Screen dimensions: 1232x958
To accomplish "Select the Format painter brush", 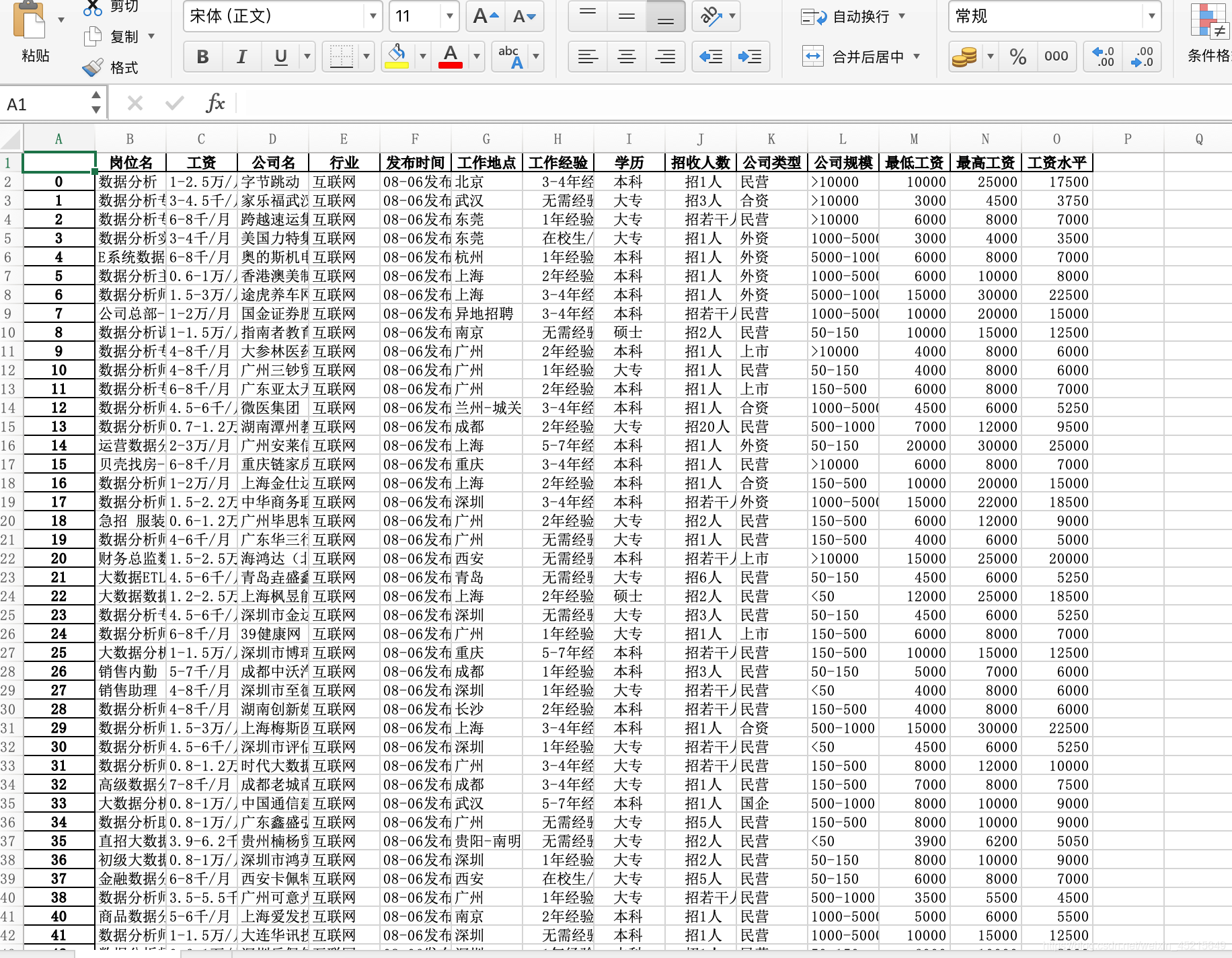I will tap(93, 67).
